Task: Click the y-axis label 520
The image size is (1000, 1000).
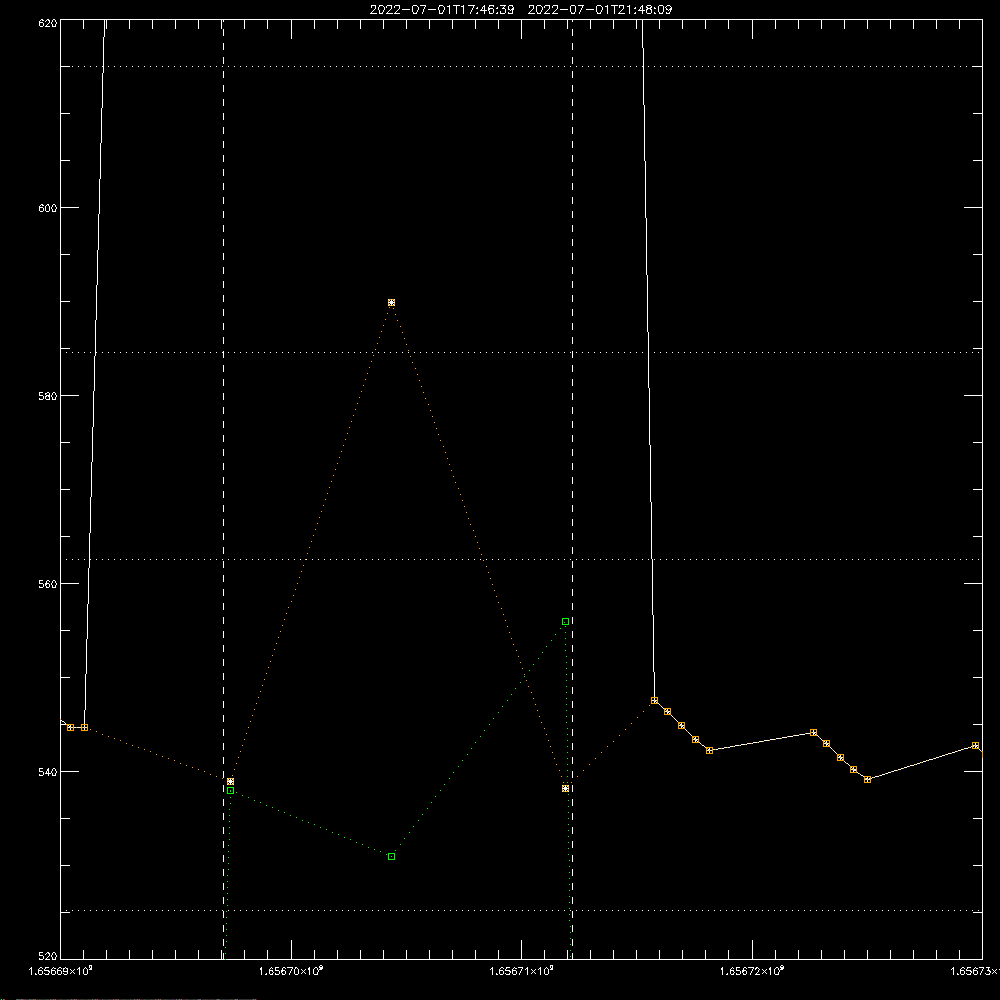Action: [48, 956]
